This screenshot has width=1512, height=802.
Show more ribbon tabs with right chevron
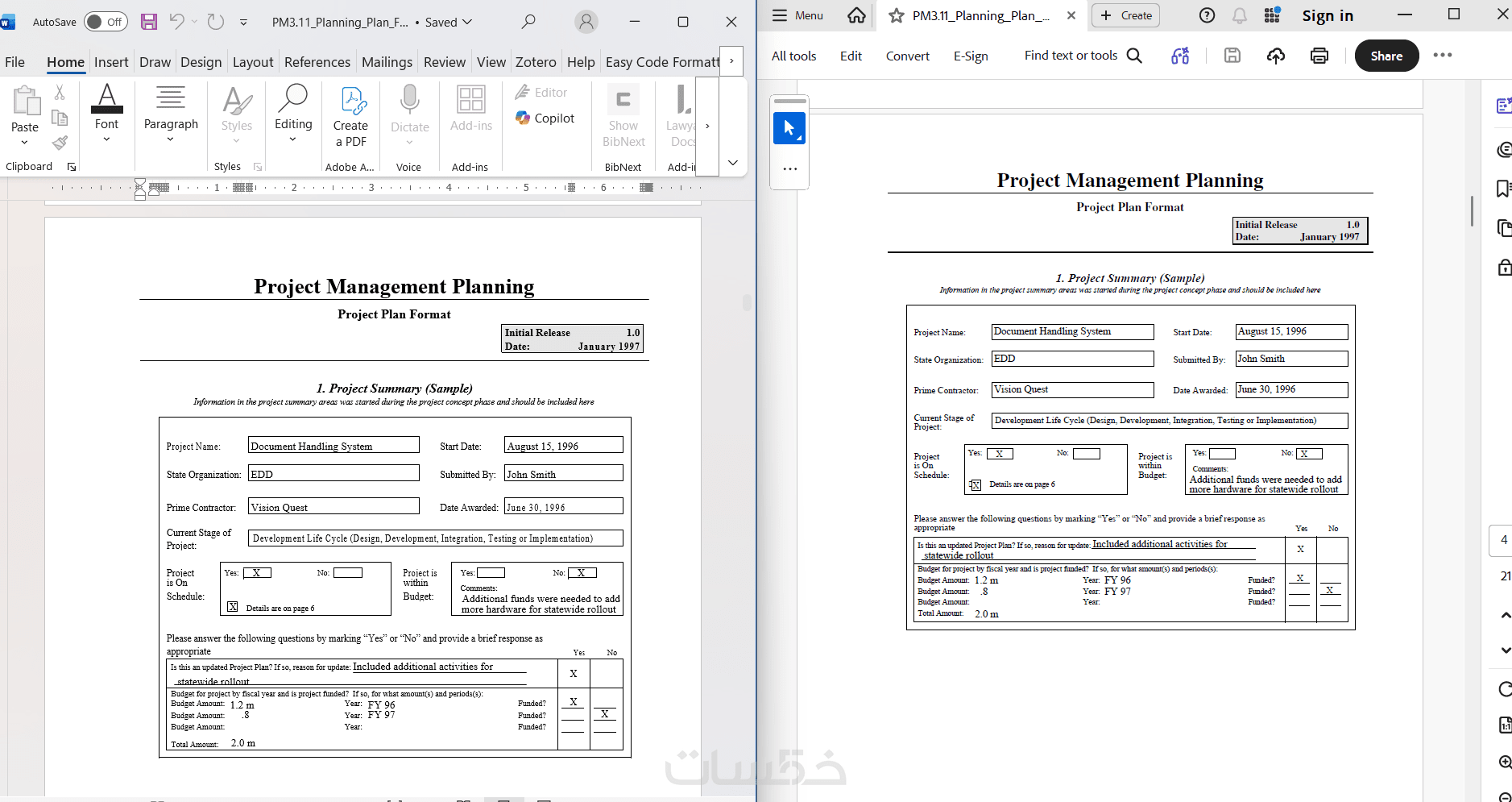click(x=731, y=61)
